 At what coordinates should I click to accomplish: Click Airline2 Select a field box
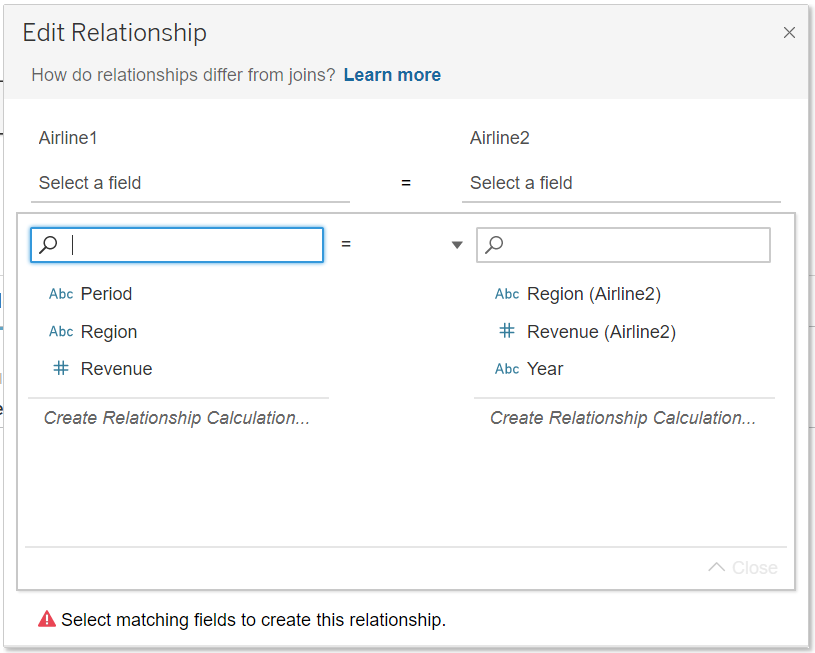pos(621,183)
